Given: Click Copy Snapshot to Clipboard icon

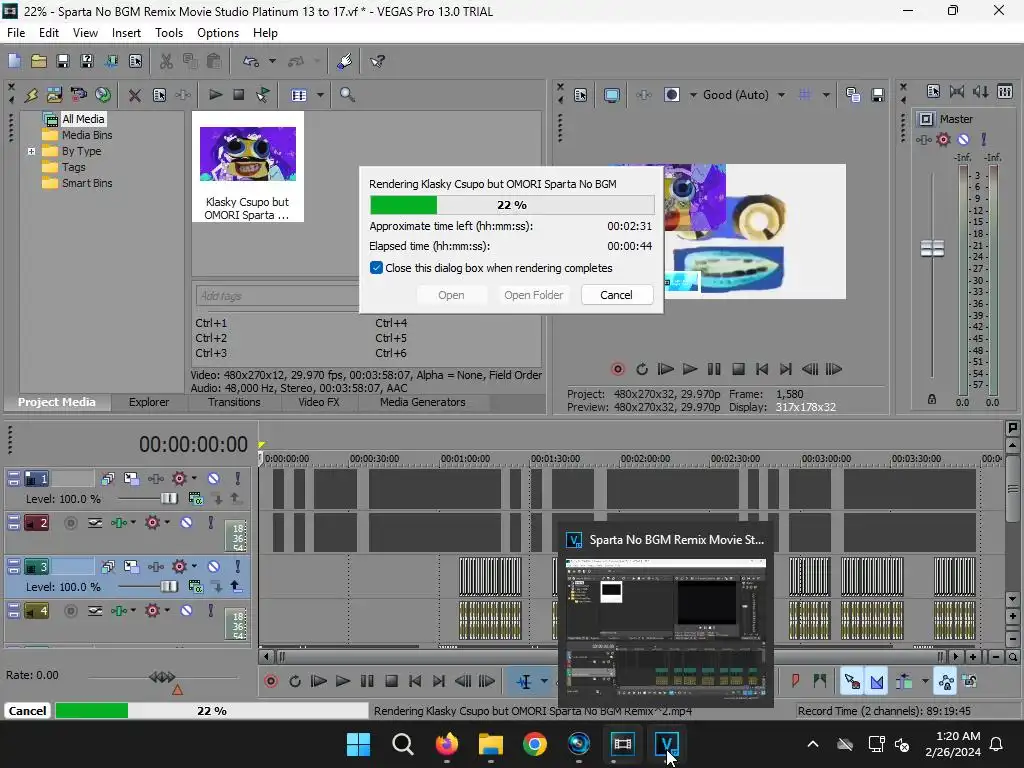Looking at the screenshot, I should [853, 95].
